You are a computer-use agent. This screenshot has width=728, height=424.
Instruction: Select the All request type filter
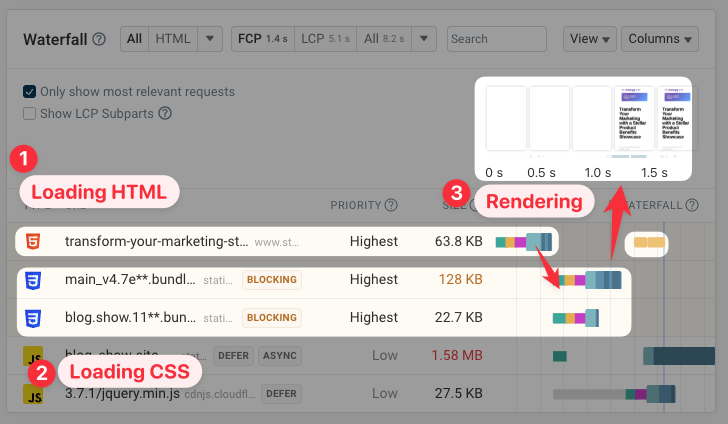click(134, 39)
